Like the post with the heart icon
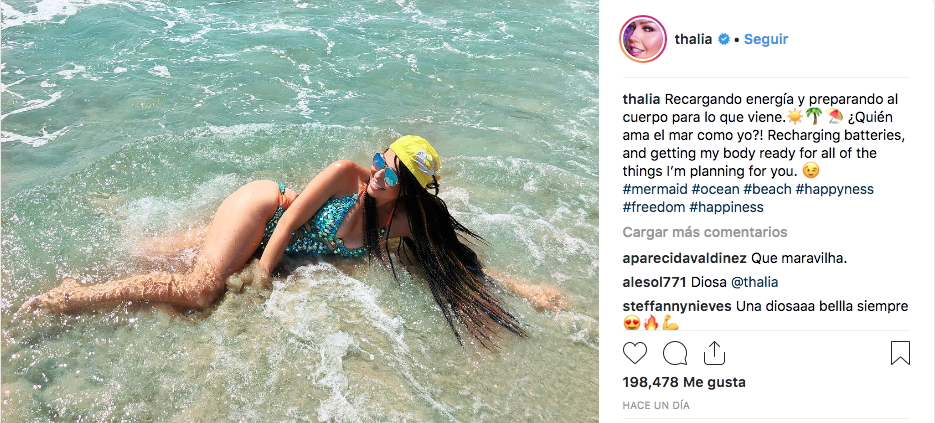 634,353
